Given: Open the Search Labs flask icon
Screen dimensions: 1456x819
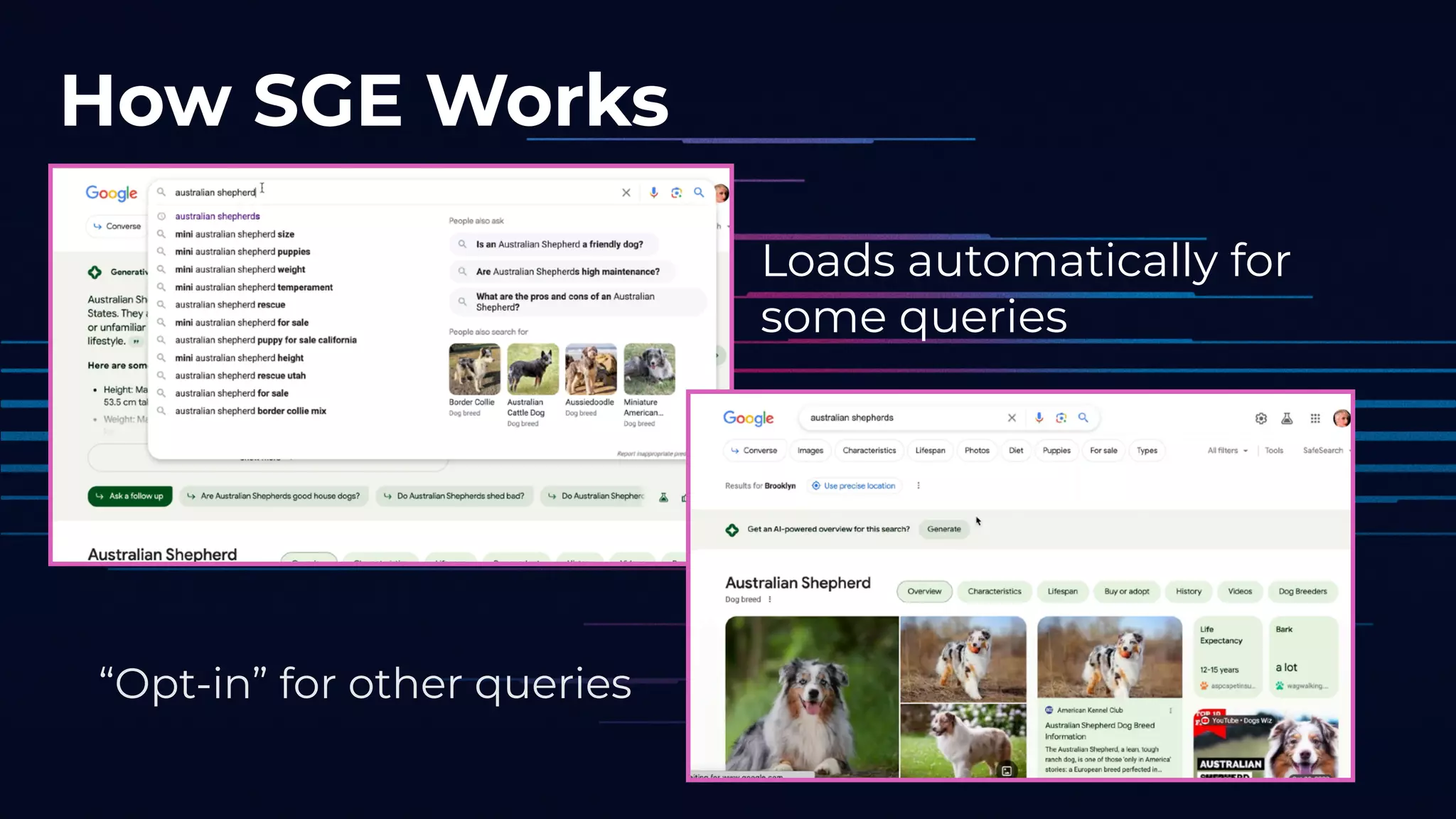Looking at the screenshot, I should (1287, 419).
